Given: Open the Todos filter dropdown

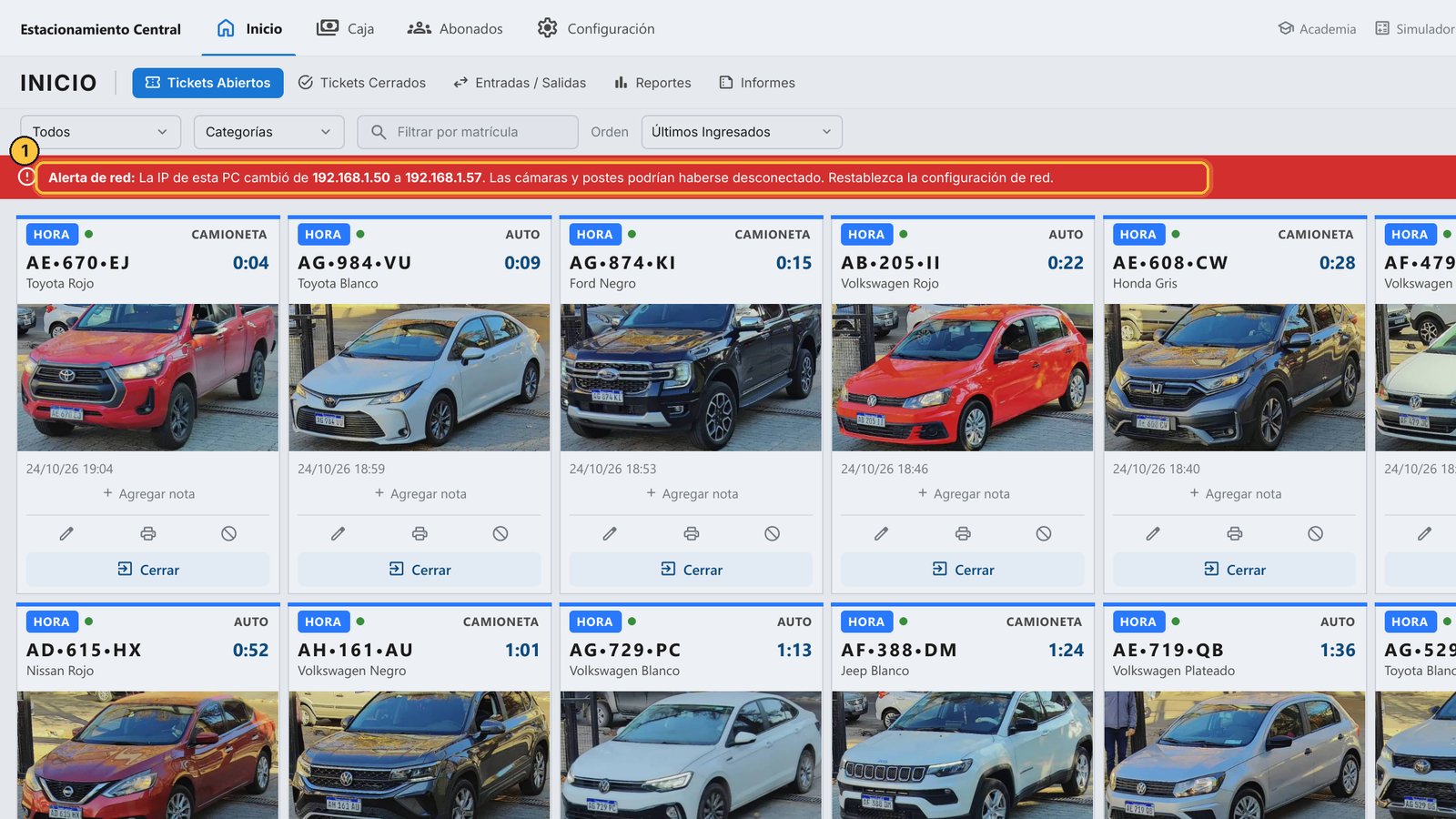Looking at the screenshot, I should point(100,132).
